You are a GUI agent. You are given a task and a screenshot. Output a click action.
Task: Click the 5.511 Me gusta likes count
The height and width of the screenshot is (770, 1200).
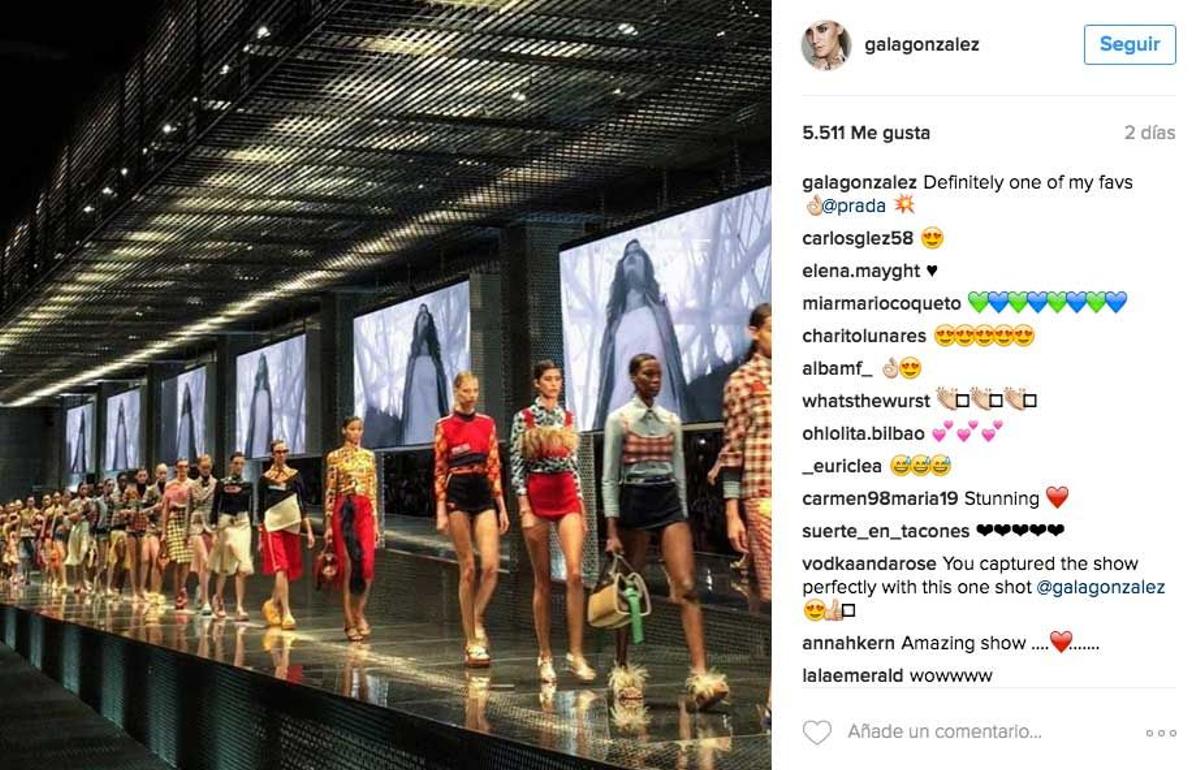click(866, 133)
